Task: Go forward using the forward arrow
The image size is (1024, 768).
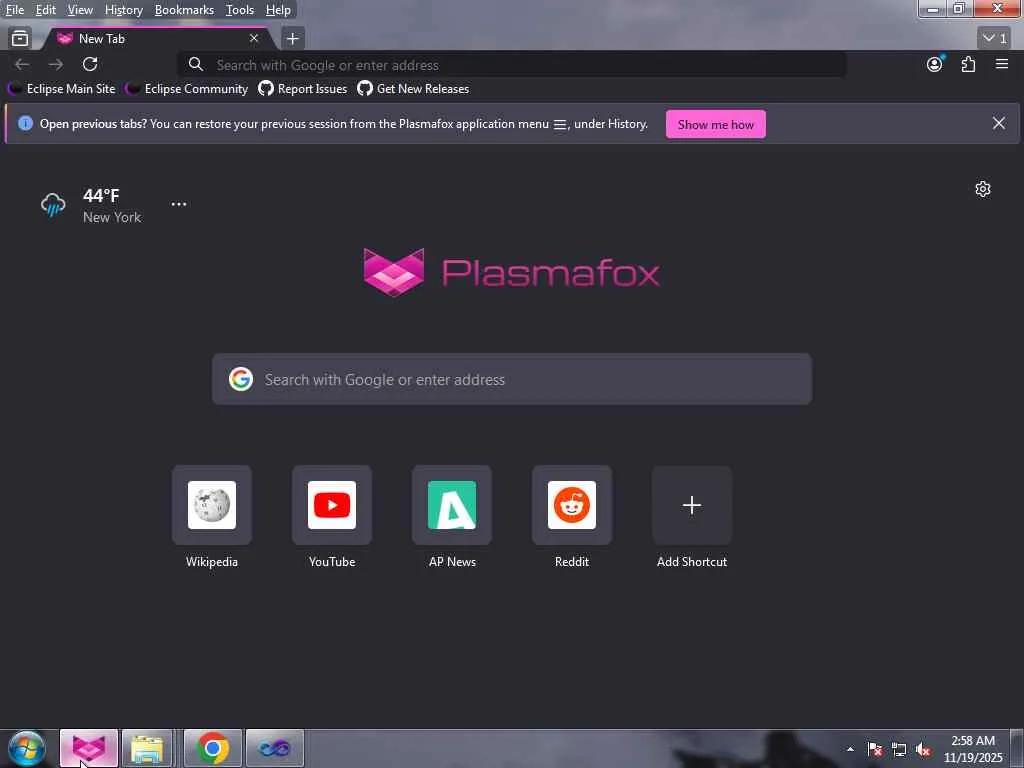Action: [56, 64]
